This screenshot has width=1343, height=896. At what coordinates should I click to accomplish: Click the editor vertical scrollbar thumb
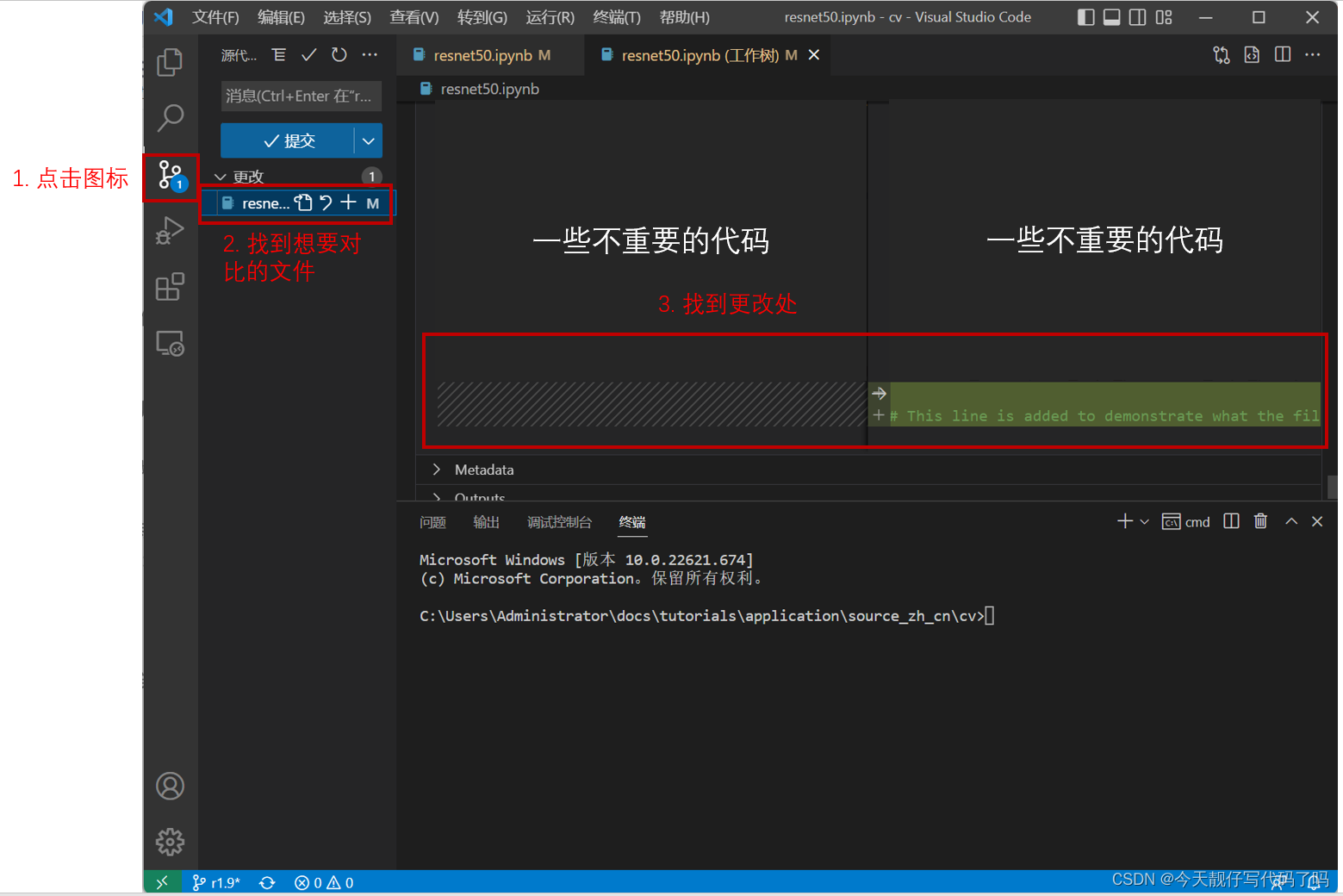[1333, 486]
